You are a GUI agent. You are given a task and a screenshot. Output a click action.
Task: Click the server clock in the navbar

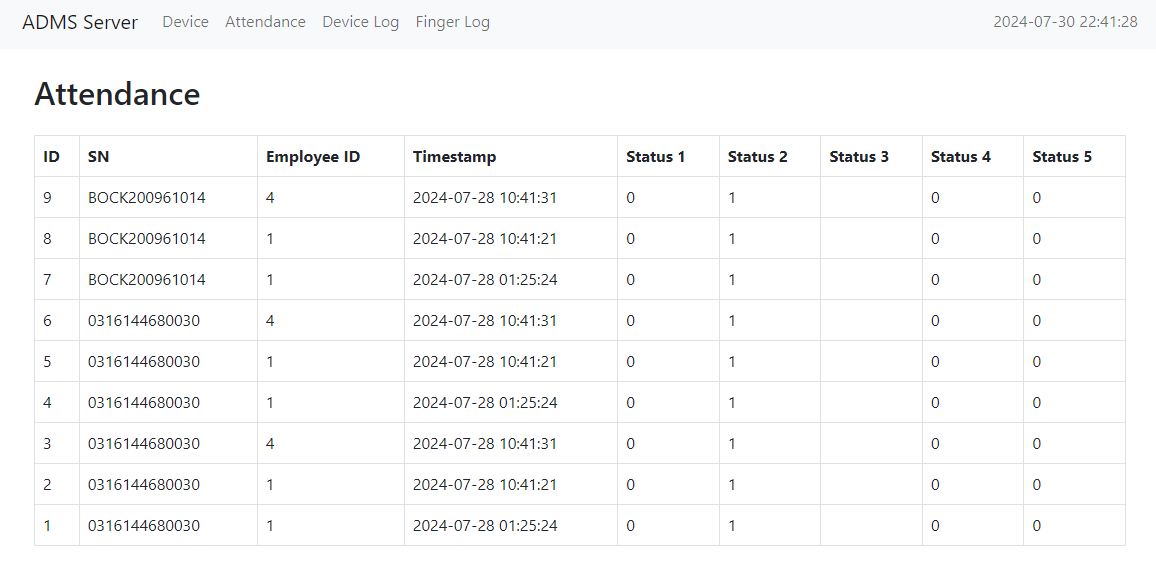point(1064,22)
